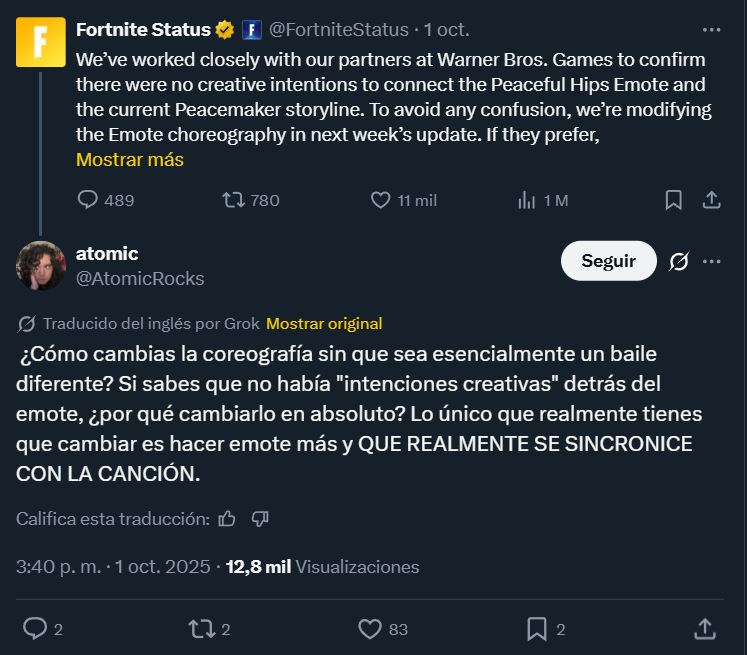Click the Grok icon beside Seguir
The image size is (747, 655).
(x=679, y=261)
